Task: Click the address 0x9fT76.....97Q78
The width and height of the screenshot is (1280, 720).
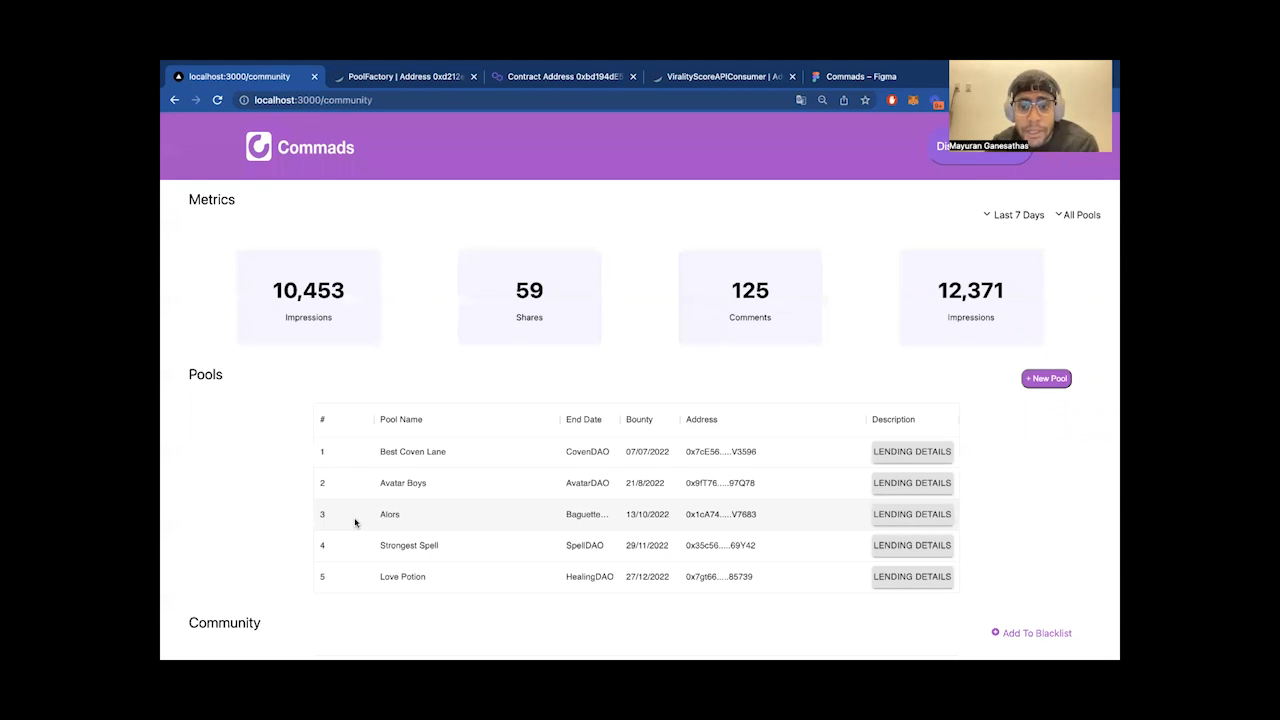Action: click(720, 483)
